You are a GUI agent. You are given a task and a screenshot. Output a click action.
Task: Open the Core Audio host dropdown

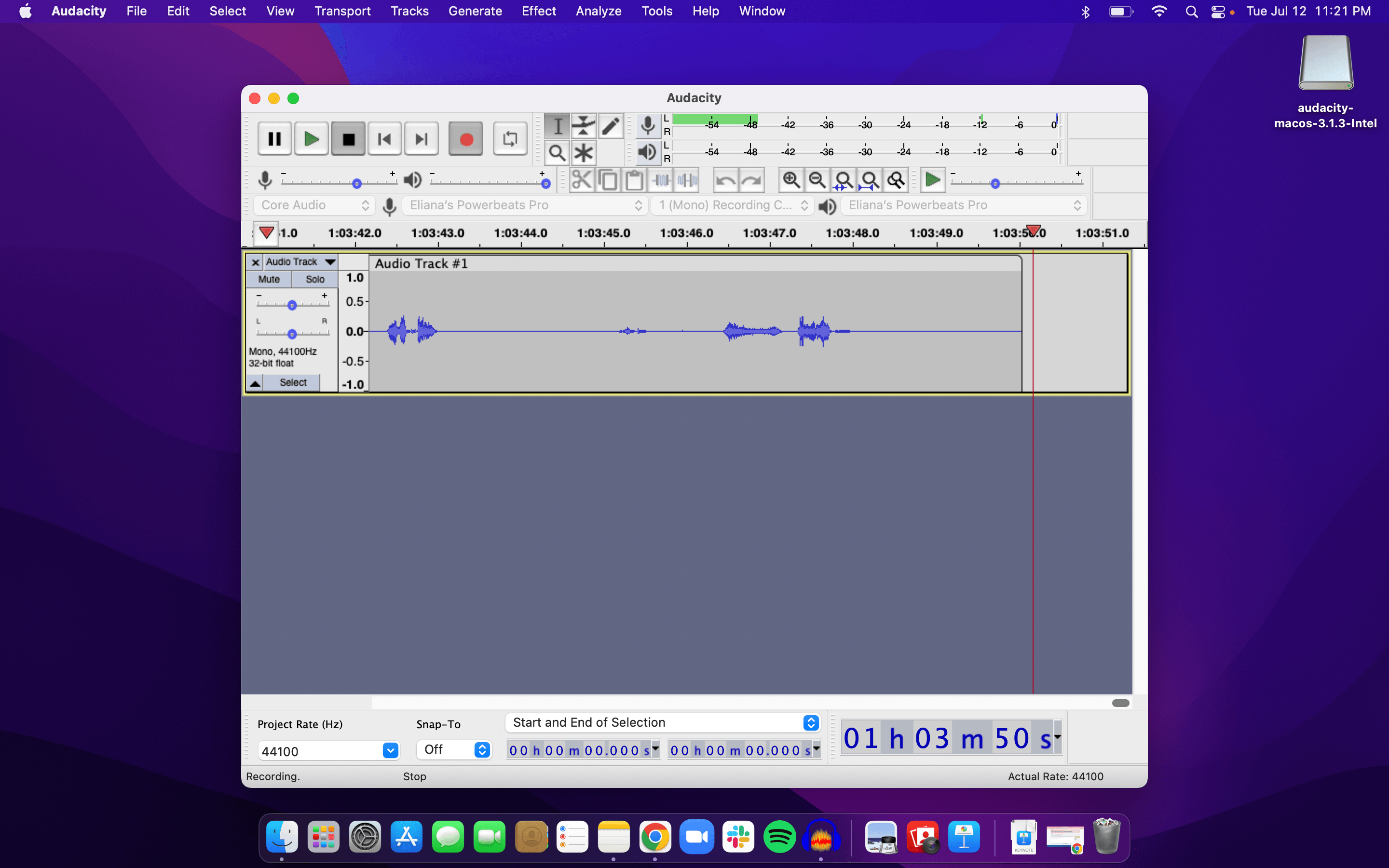pos(314,205)
